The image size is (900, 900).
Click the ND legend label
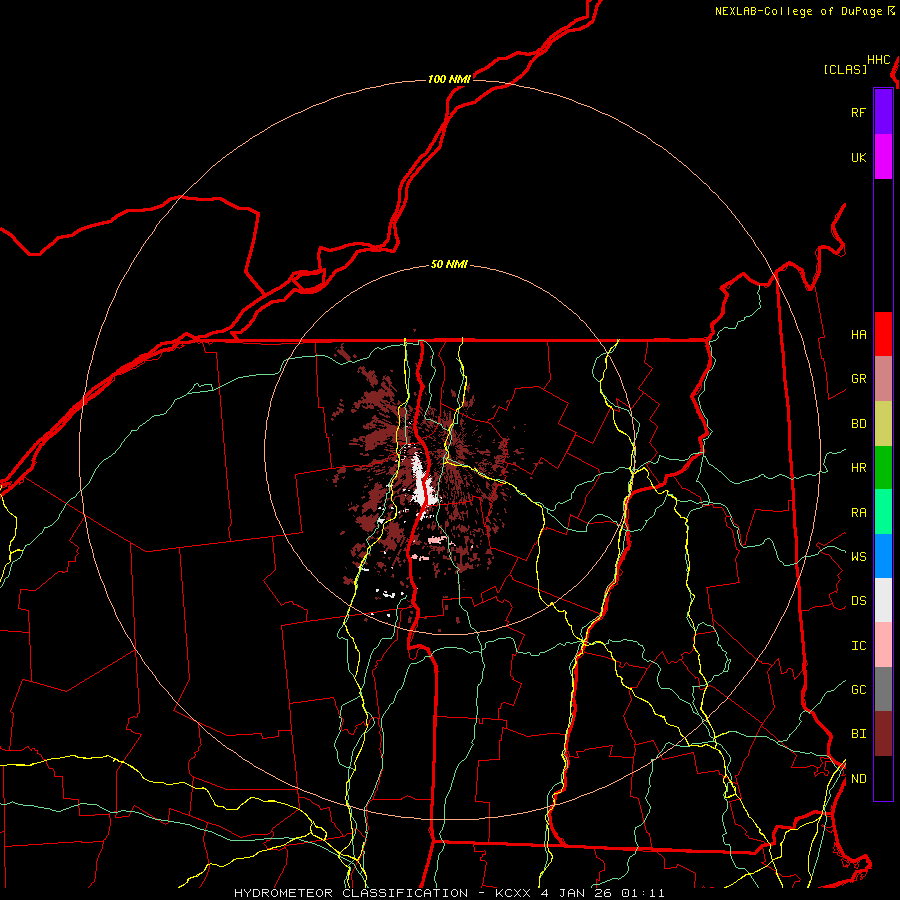(x=858, y=779)
